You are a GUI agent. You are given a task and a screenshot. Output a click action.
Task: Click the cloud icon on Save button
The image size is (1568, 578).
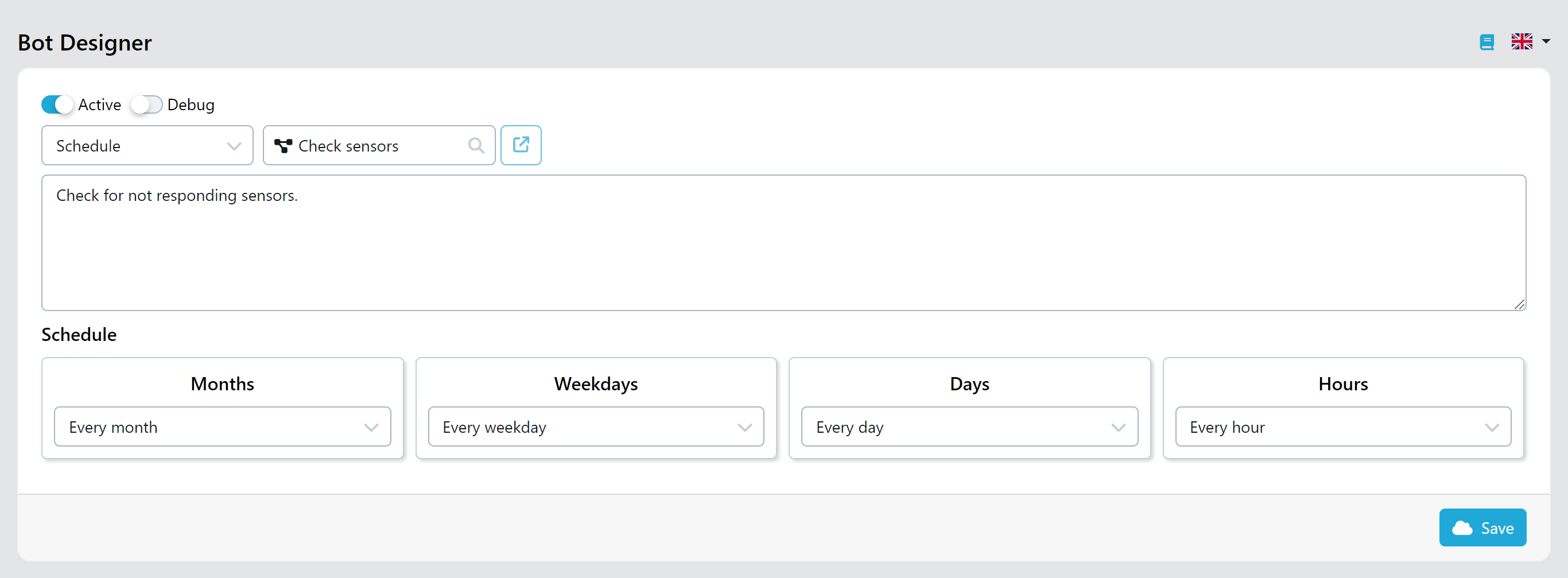(x=1462, y=528)
